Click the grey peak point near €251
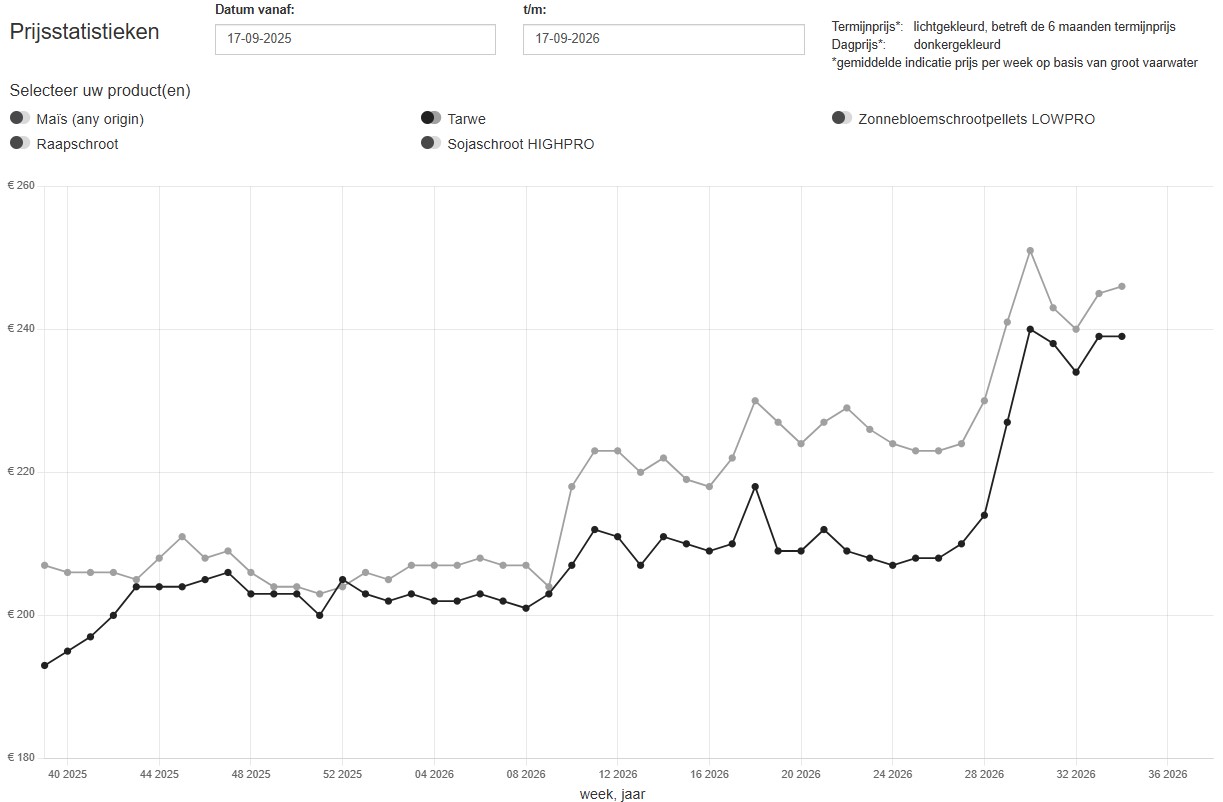 pos(1030,250)
